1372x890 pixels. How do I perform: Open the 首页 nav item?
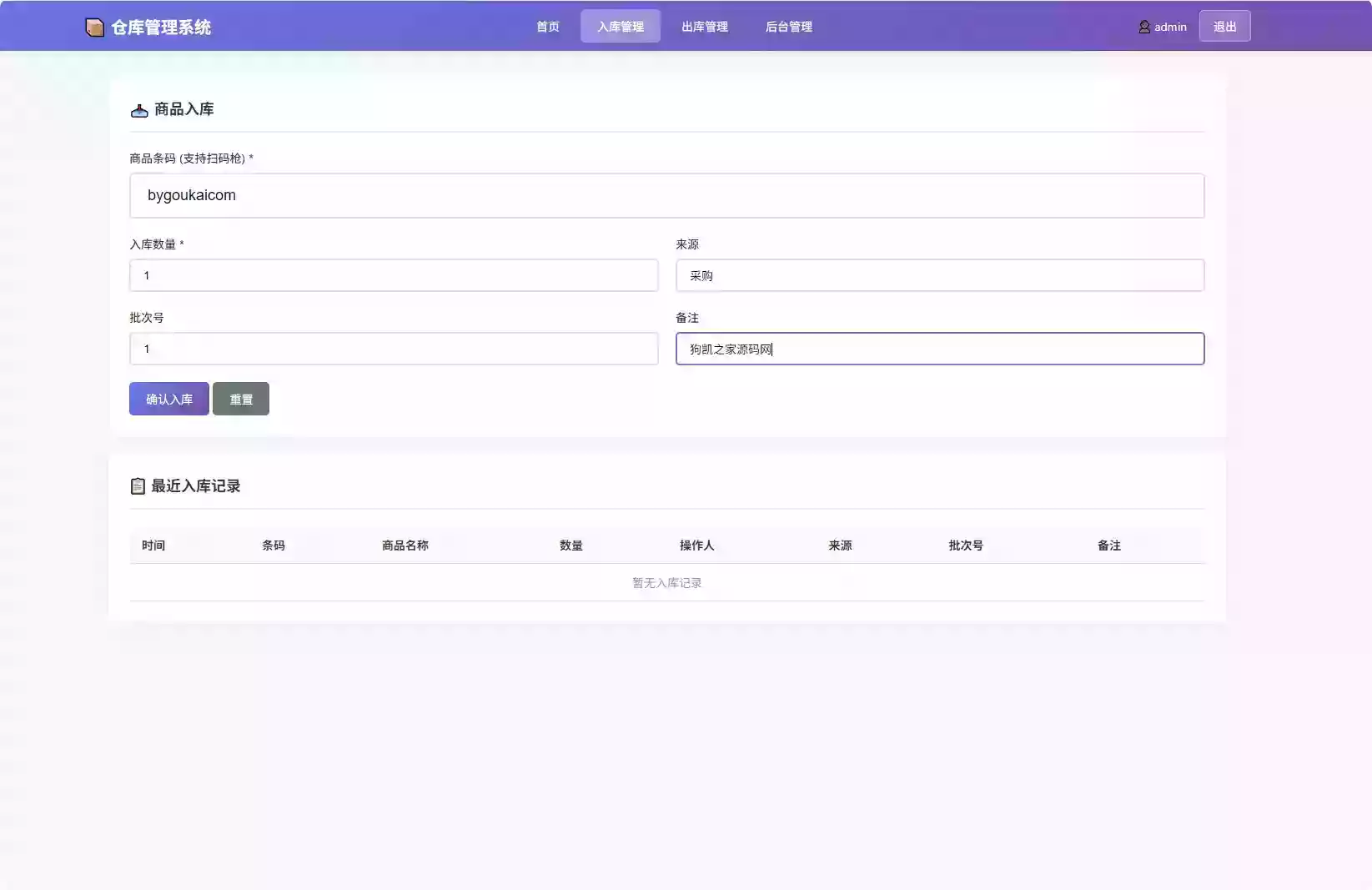pos(548,27)
